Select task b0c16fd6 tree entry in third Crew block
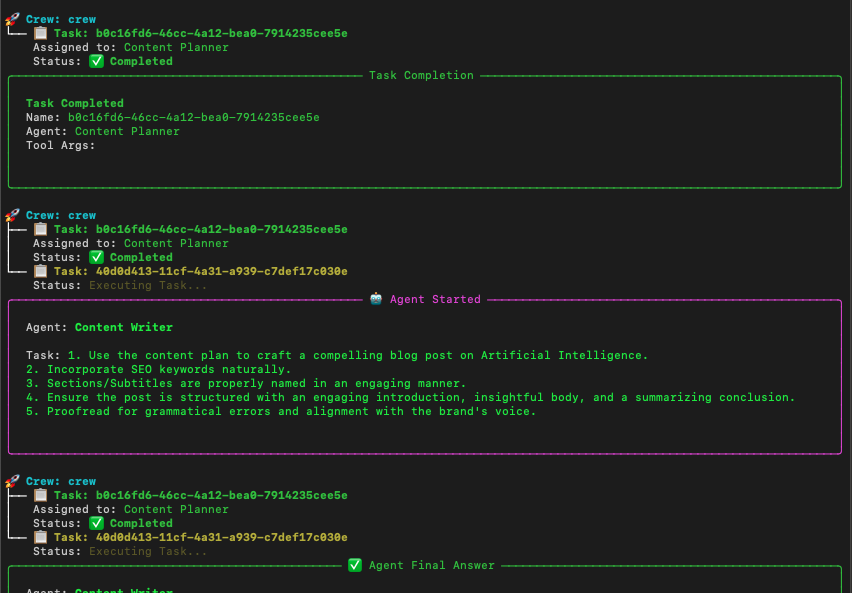This screenshot has width=852, height=593. pyautogui.click(x=200, y=495)
